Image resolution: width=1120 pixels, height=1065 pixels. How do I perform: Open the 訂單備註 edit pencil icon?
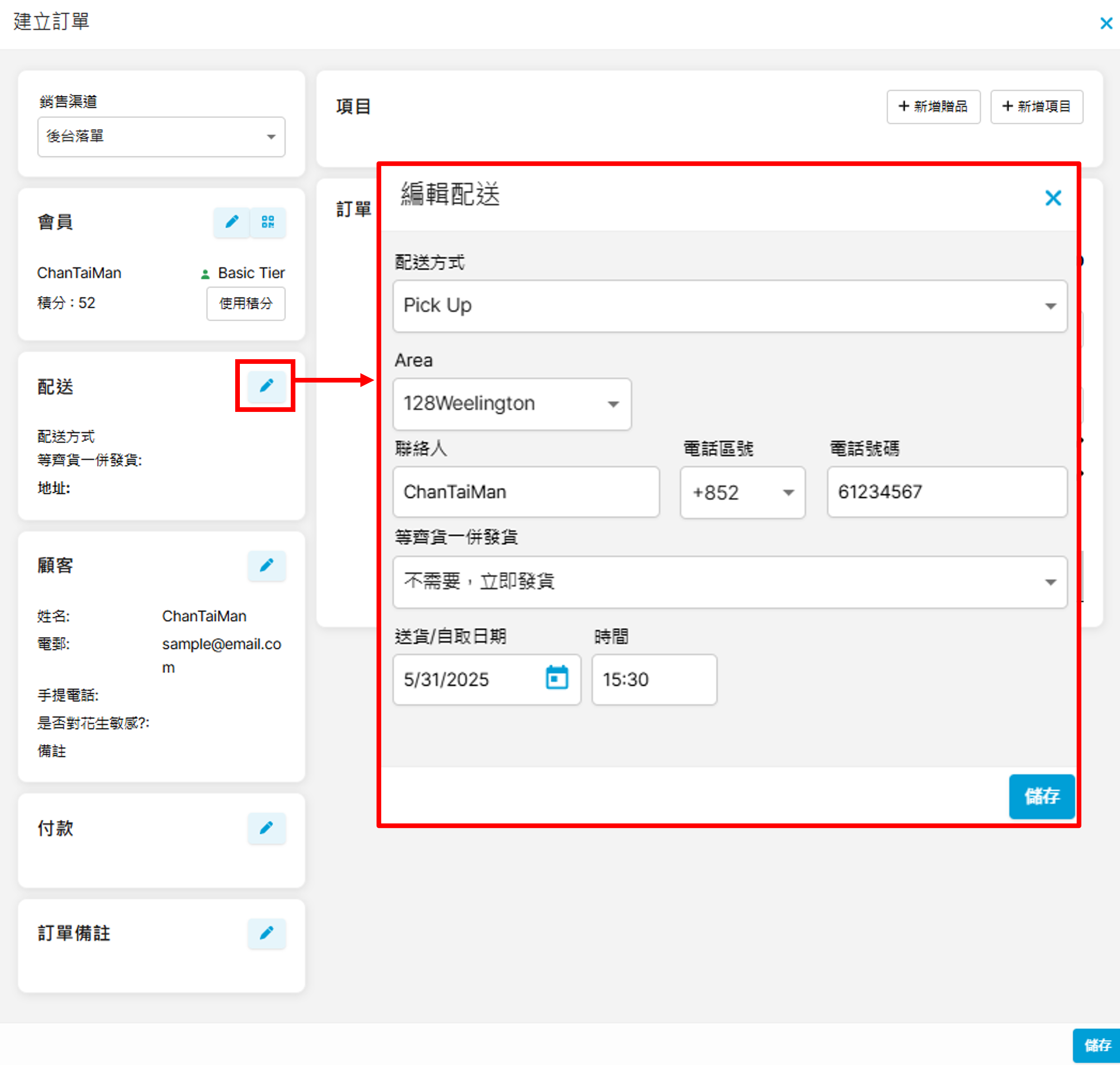[266, 933]
